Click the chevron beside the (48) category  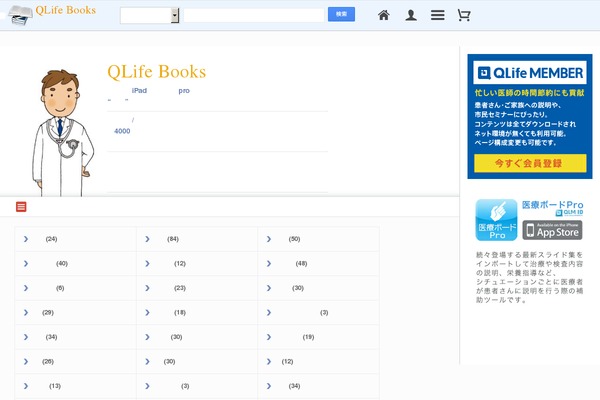pyautogui.click(x=269, y=263)
